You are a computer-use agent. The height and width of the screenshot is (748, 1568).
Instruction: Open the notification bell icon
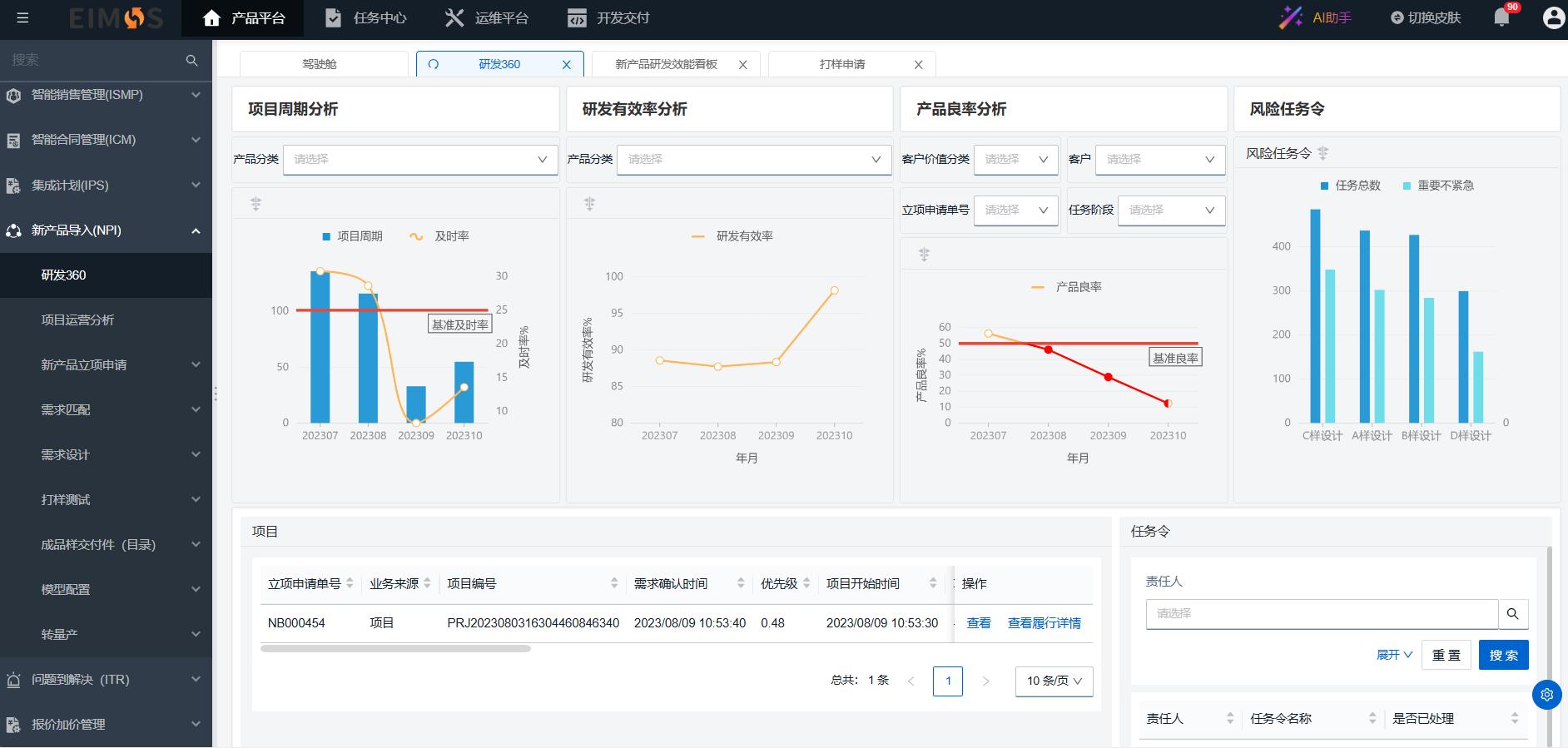(1501, 17)
